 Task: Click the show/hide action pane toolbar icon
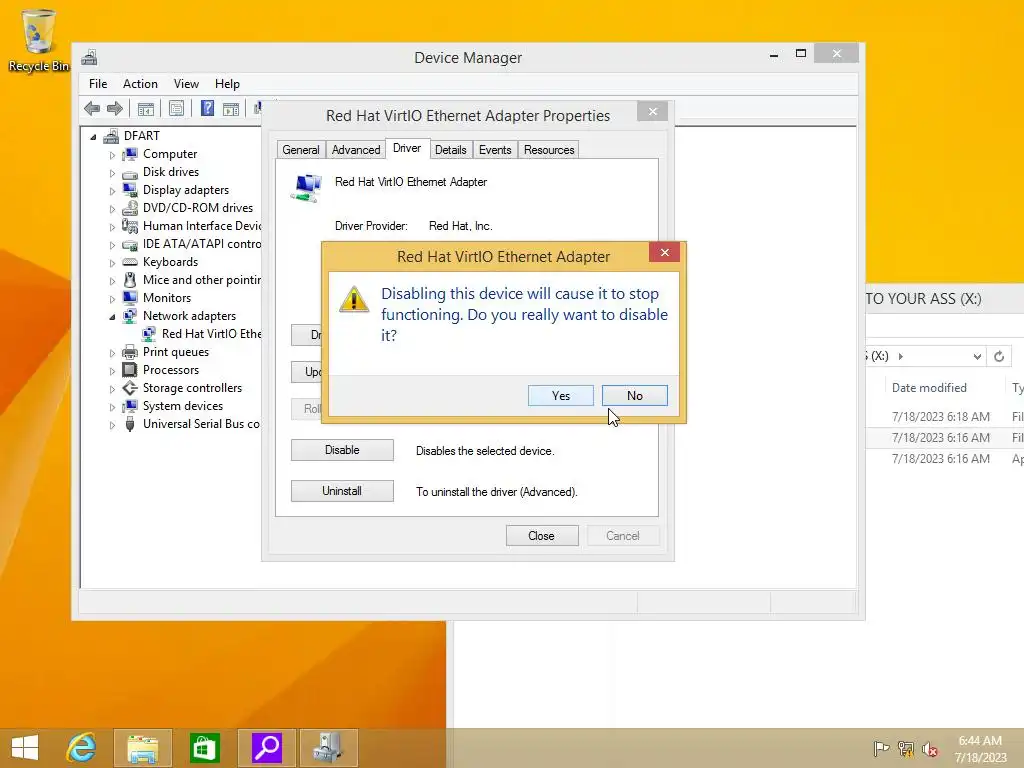[231, 108]
